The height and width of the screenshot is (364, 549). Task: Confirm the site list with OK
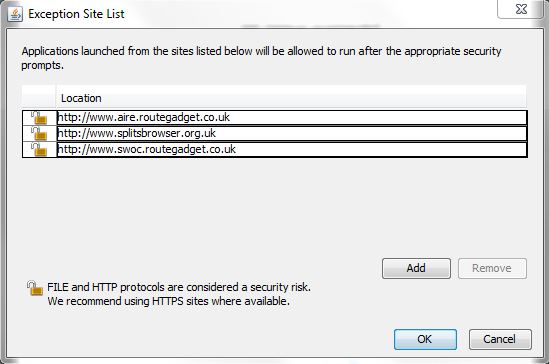(425, 339)
